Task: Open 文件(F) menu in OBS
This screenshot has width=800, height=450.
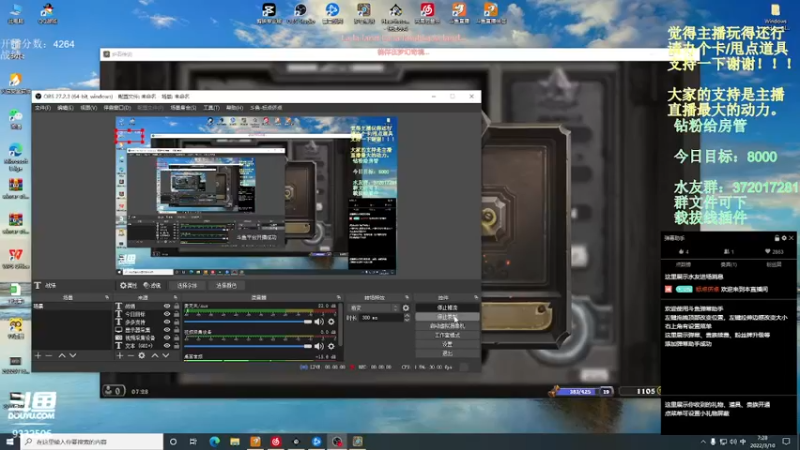Action: (42, 108)
